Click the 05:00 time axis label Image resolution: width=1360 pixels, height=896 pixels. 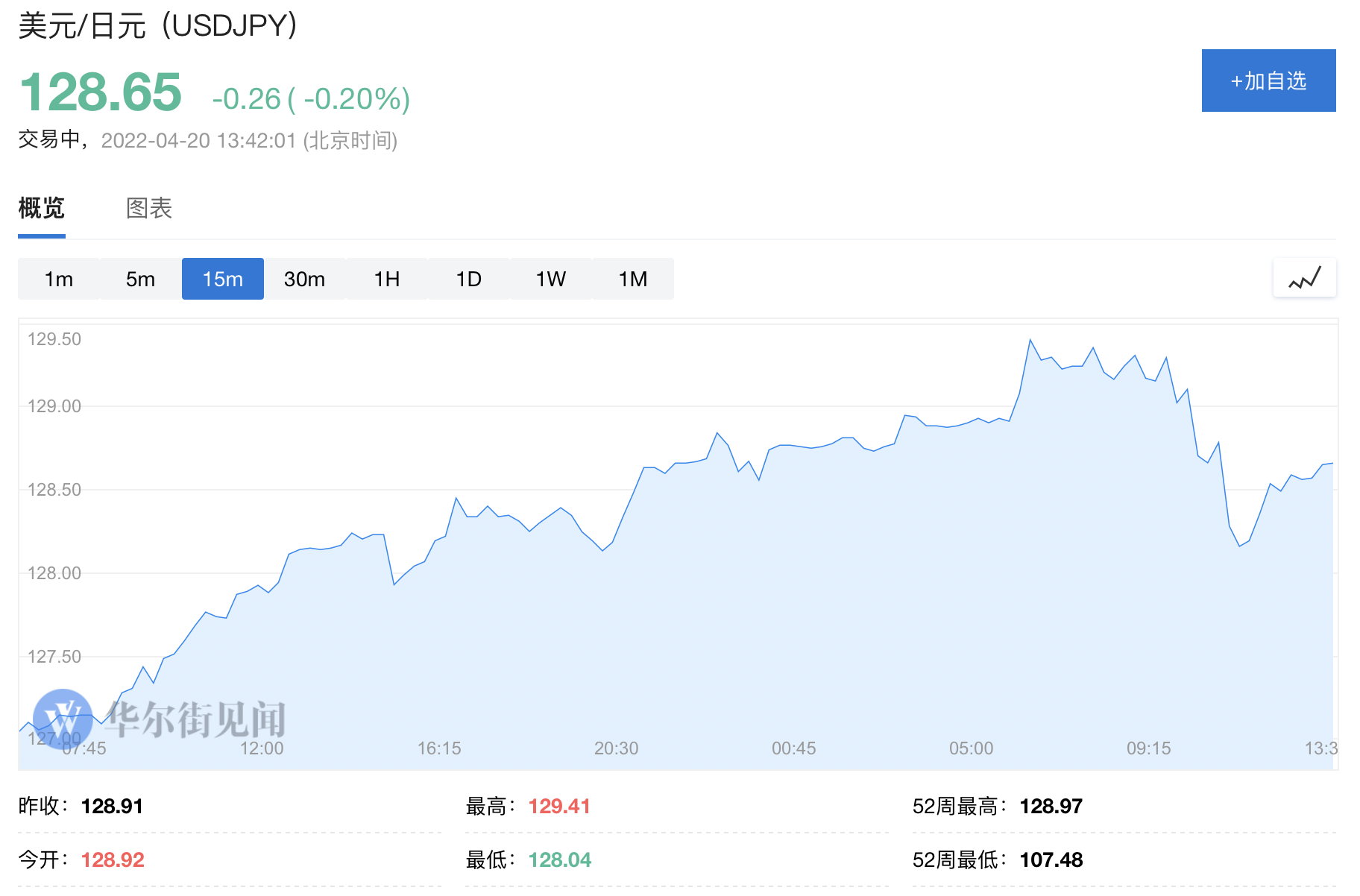[971, 748]
